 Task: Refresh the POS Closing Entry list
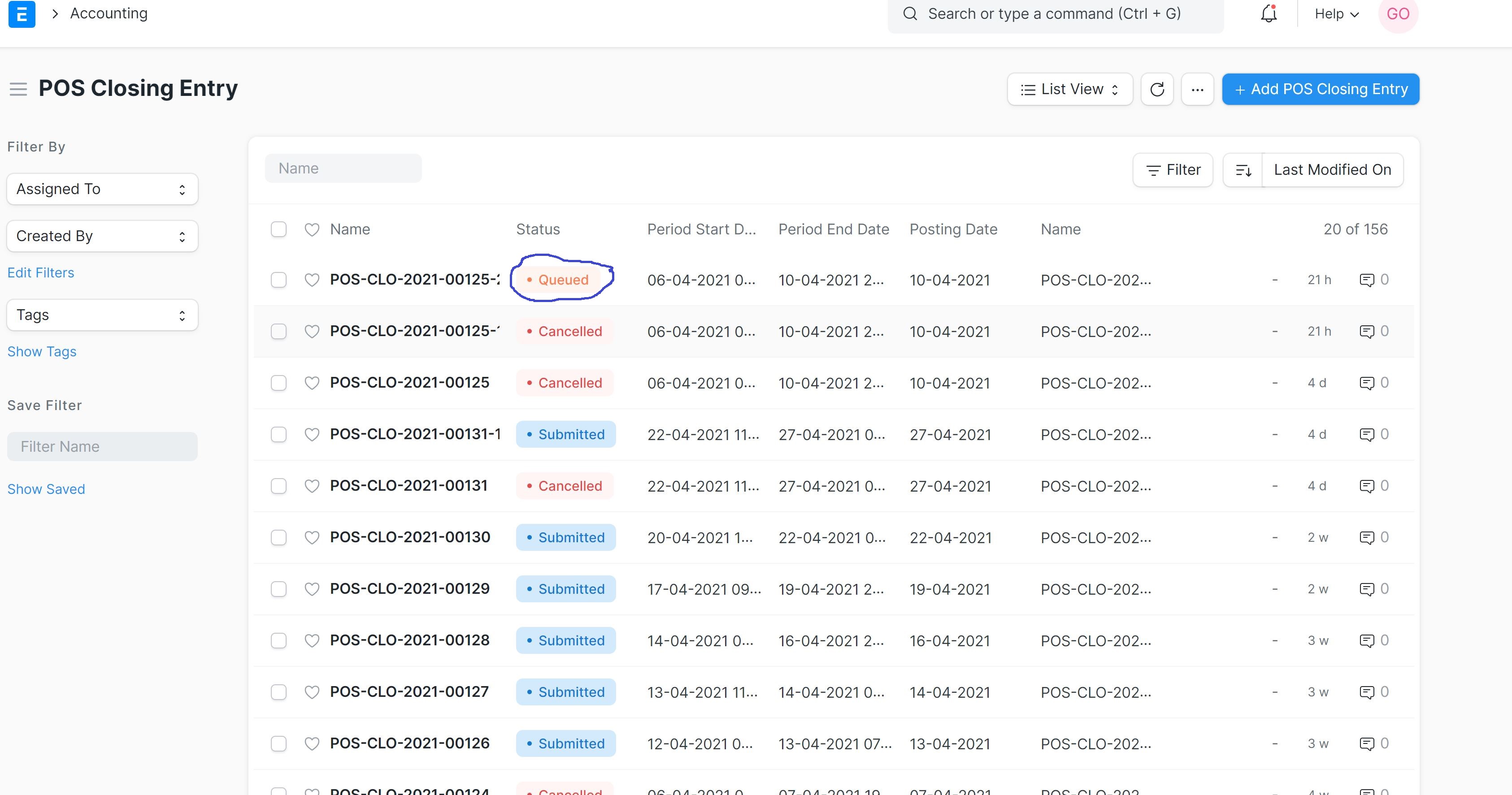click(1157, 89)
